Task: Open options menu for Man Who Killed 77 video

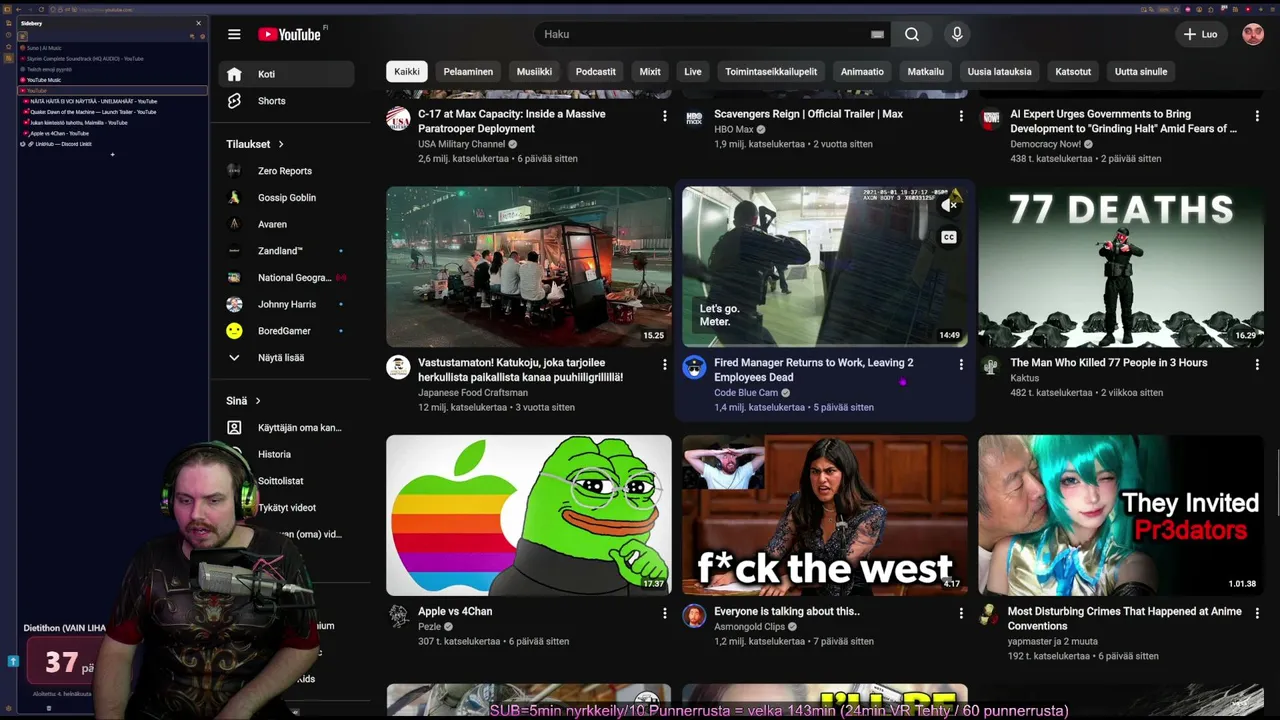Action: [1256, 365]
